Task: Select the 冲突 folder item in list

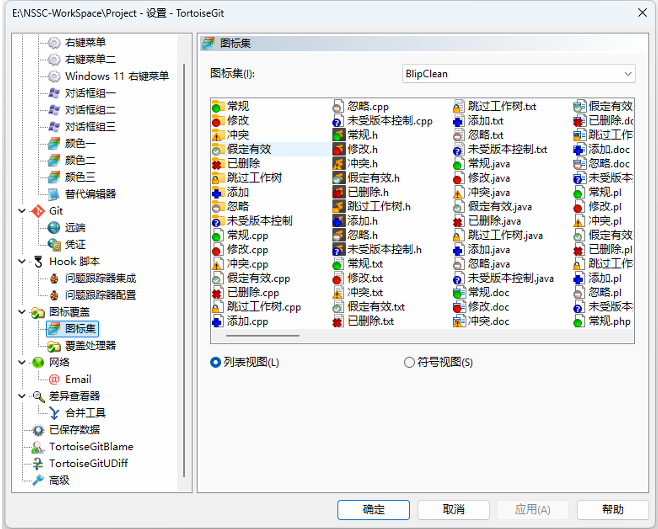Action: coord(230,135)
